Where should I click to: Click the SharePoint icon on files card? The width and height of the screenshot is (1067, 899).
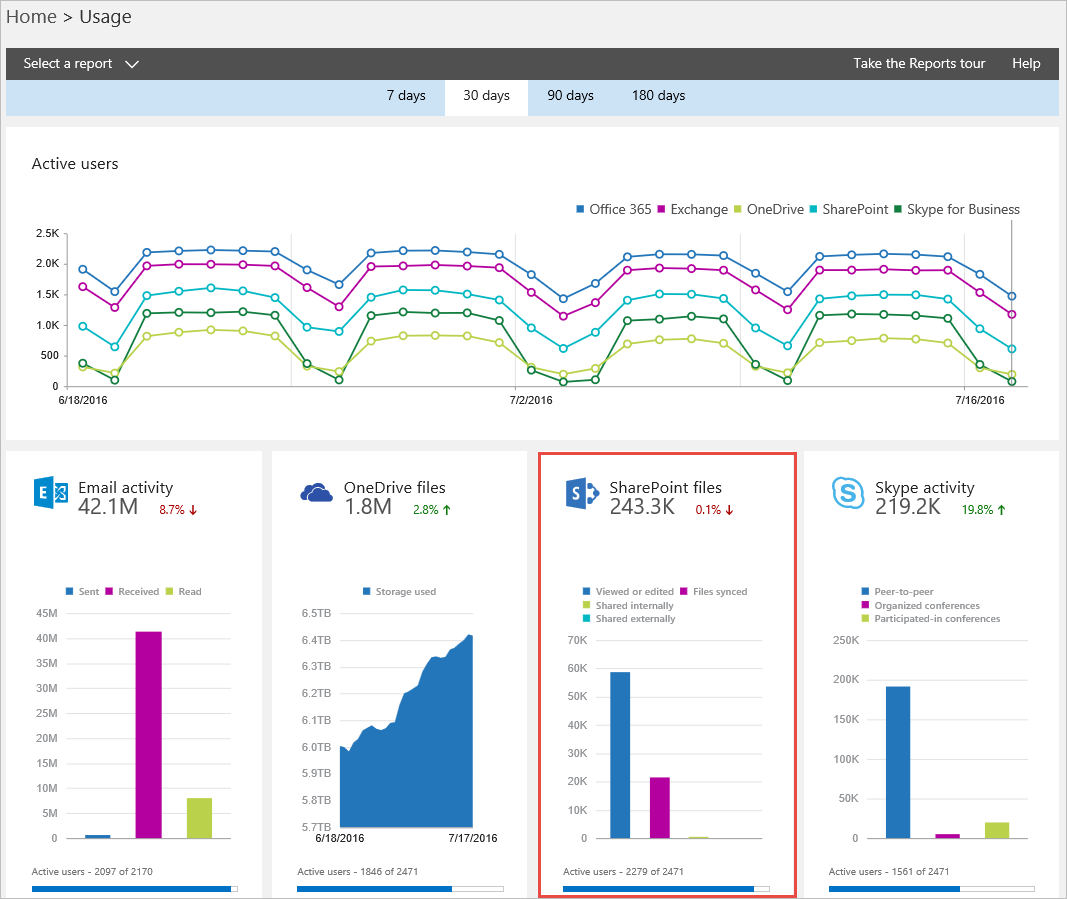click(580, 492)
